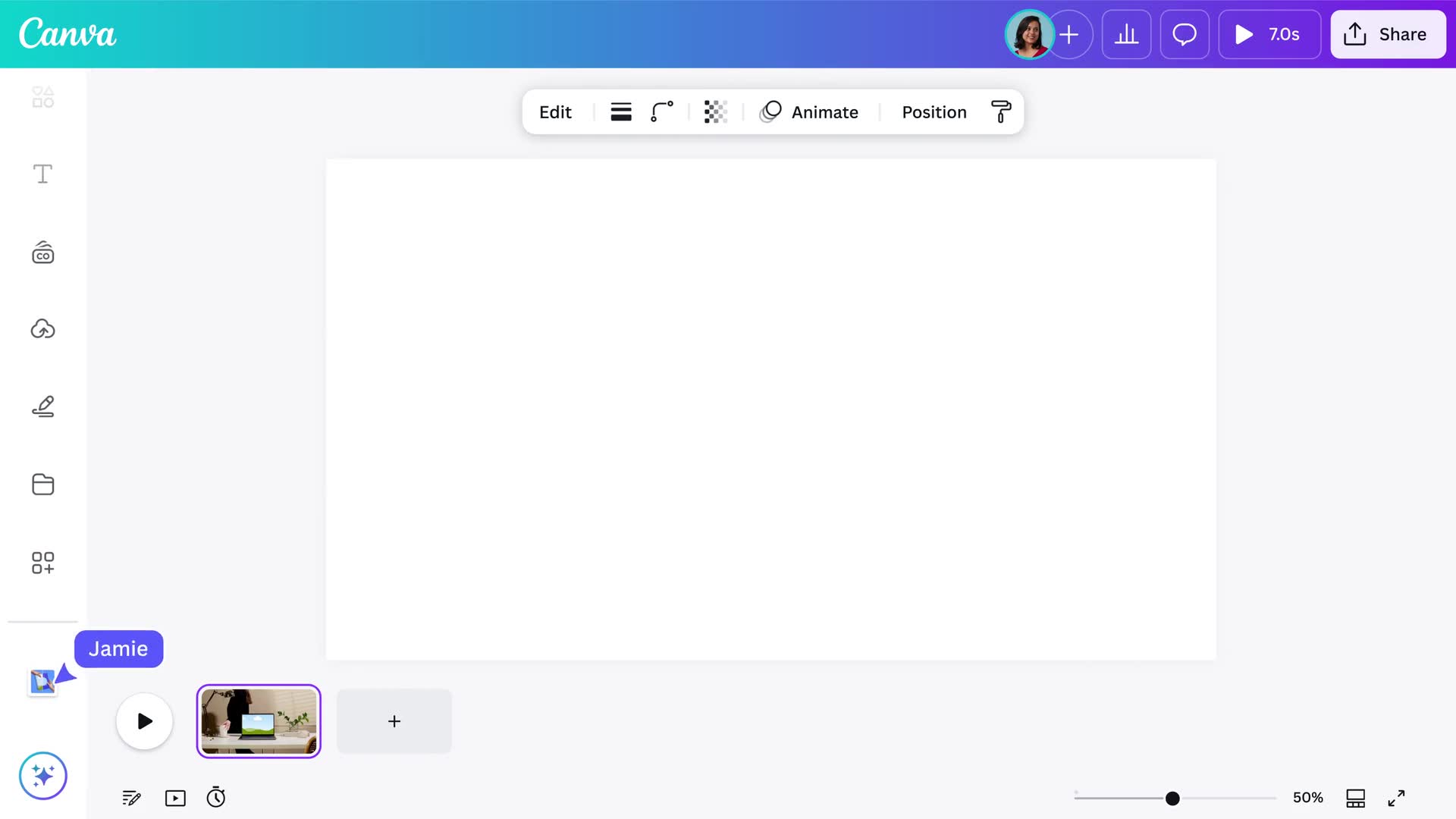Launch Magic assistant sparkle button
1456x819 pixels.
pos(43,776)
